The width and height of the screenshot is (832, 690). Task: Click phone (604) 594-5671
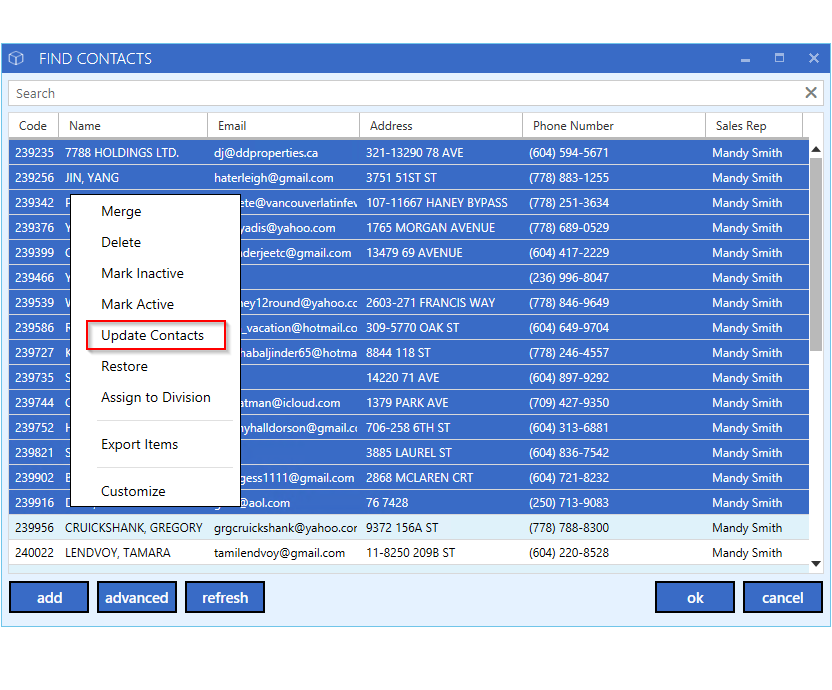pyautogui.click(x=568, y=153)
